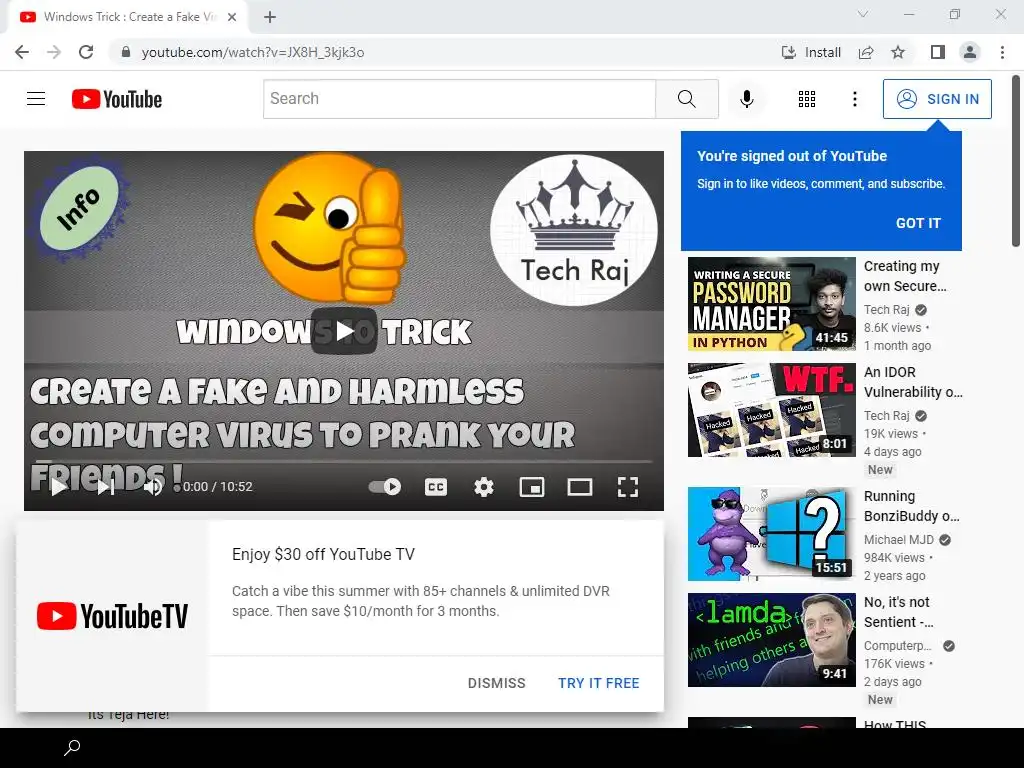Skip to next video

click(106, 487)
